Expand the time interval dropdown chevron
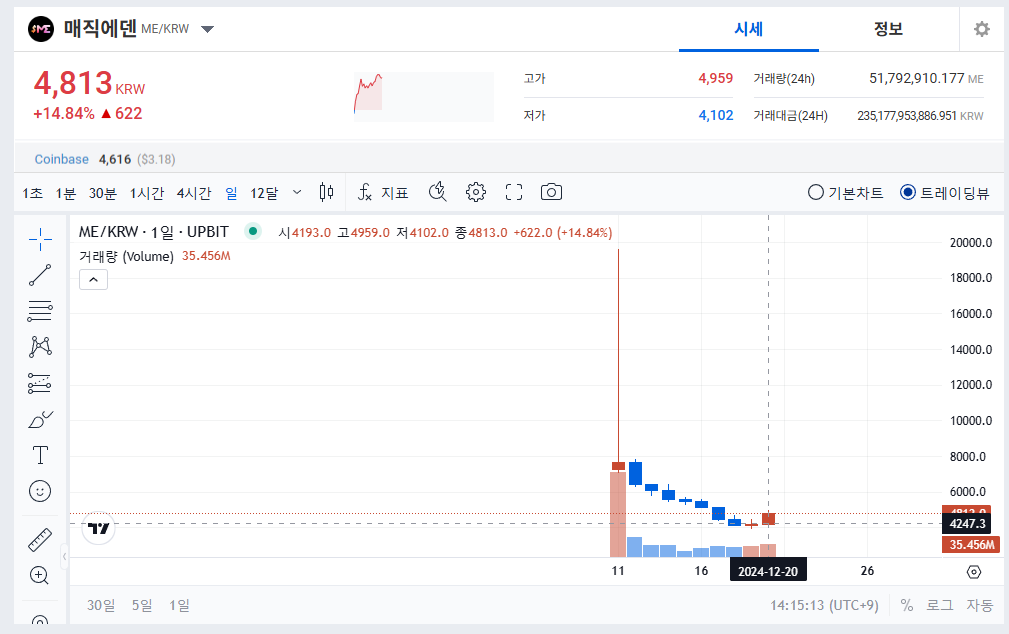 297,192
